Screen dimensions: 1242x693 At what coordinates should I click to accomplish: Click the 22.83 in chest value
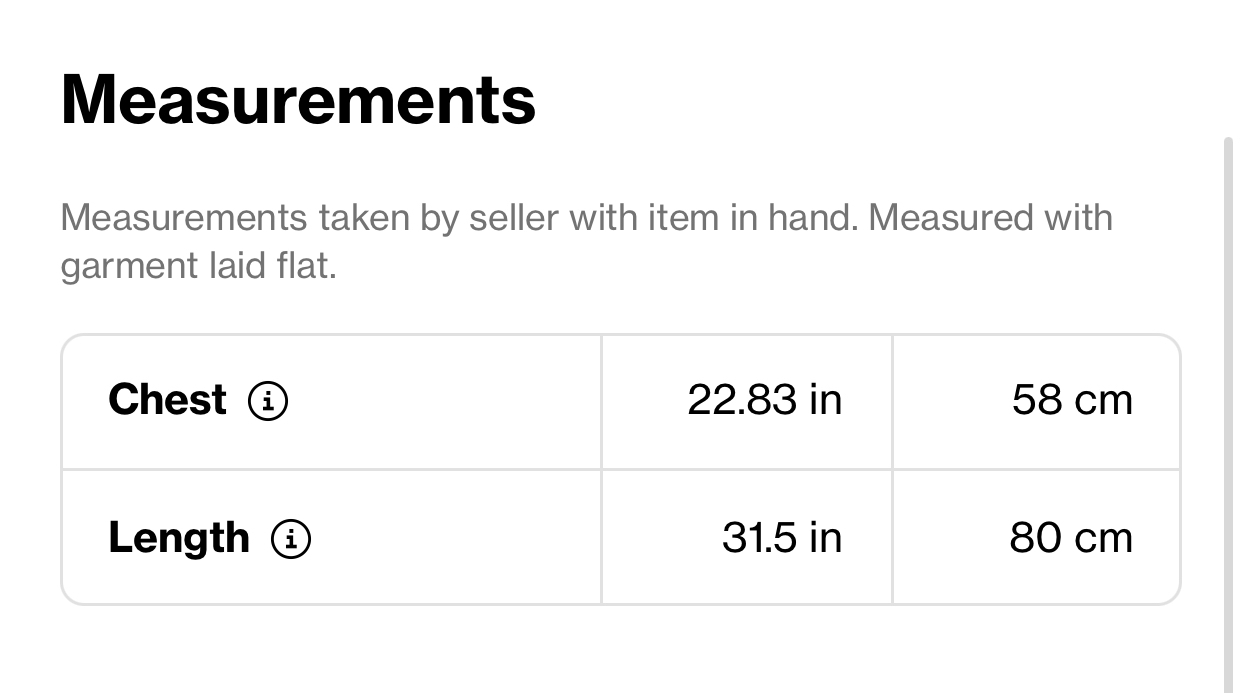click(765, 400)
